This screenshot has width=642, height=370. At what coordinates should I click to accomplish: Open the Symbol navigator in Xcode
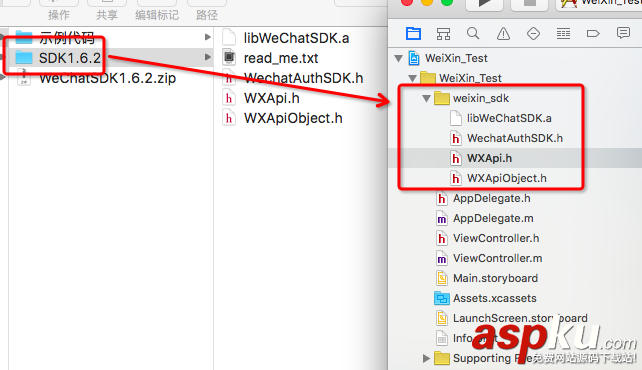443,34
